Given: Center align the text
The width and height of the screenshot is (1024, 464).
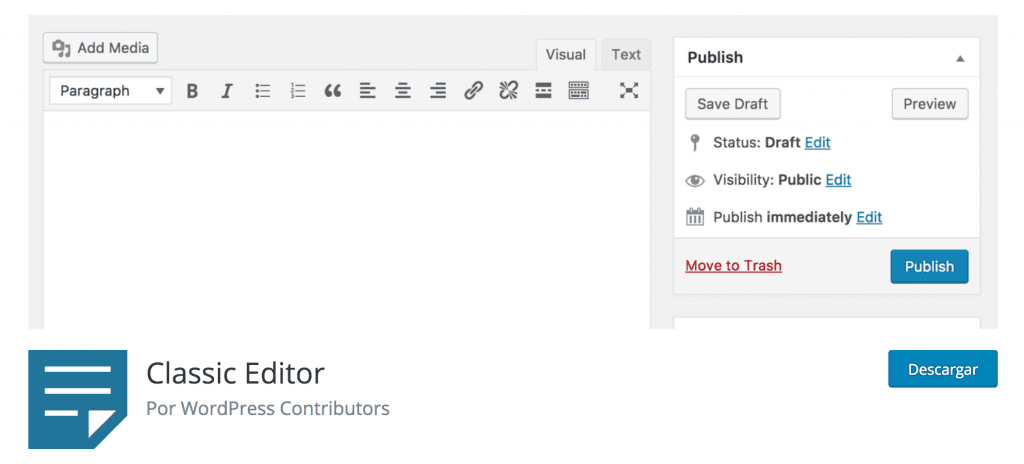Looking at the screenshot, I should (403, 91).
